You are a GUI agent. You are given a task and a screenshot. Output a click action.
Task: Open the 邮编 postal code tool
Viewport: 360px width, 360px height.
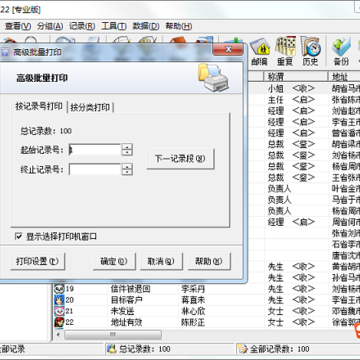click(x=259, y=52)
